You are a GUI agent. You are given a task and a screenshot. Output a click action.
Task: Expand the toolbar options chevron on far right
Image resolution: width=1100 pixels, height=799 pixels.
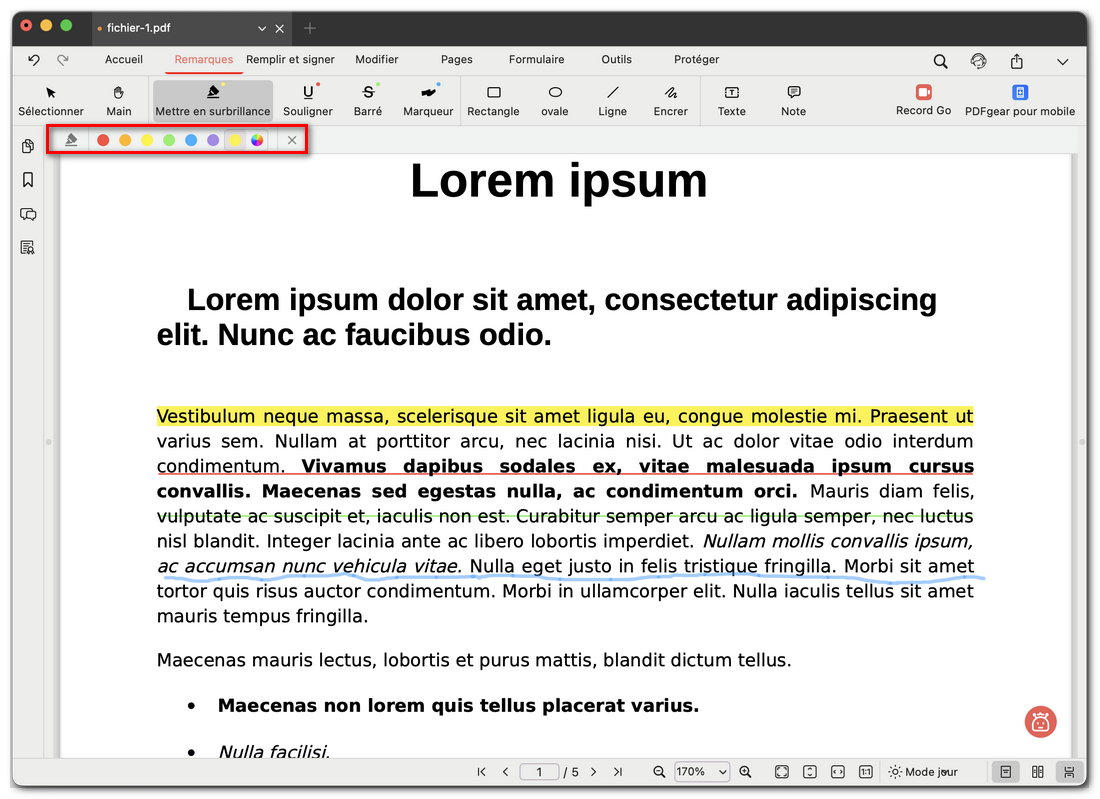tap(1063, 61)
